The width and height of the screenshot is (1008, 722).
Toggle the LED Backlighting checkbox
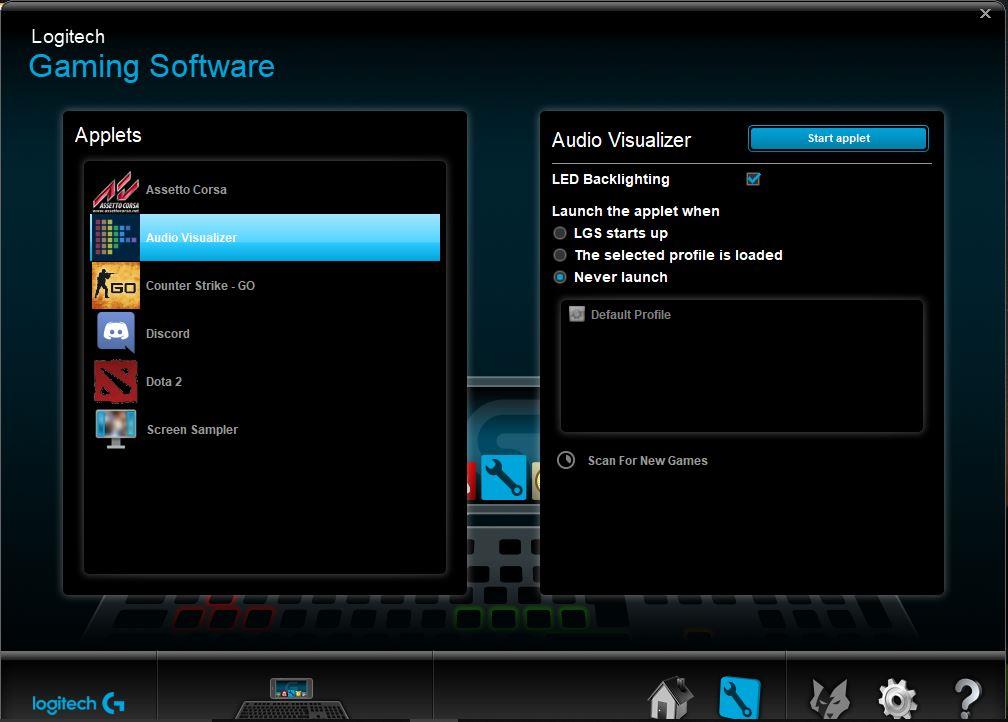(753, 179)
